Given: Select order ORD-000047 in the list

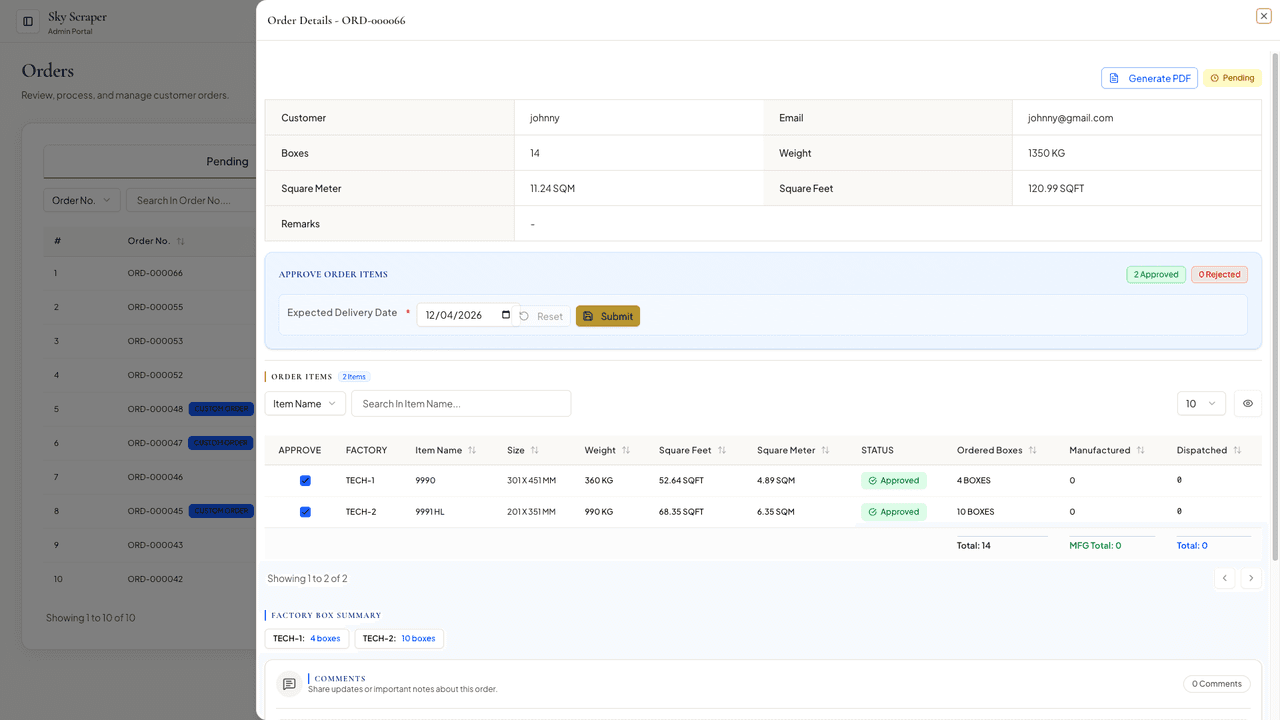Looking at the screenshot, I should pos(155,443).
